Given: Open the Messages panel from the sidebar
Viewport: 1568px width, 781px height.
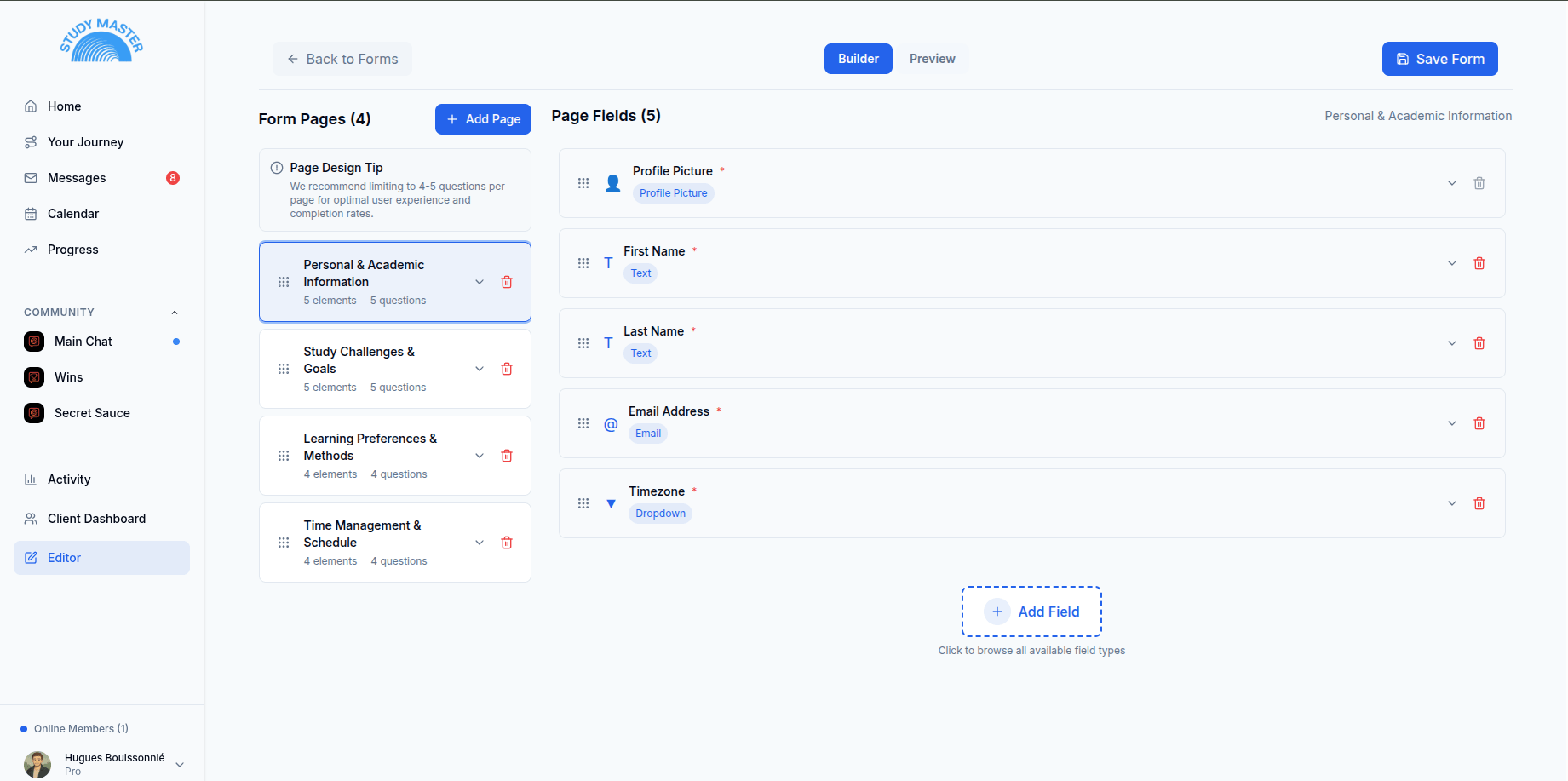Looking at the screenshot, I should (x=75, y=177).
